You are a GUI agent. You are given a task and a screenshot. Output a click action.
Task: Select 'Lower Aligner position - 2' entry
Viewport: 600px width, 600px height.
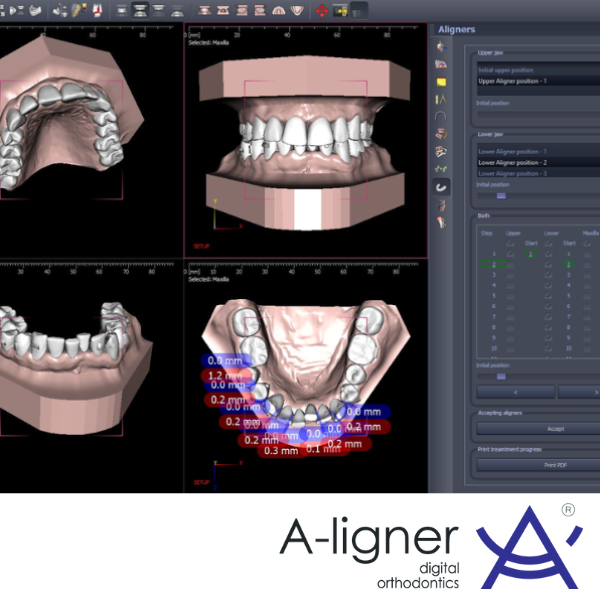[538, 163]
